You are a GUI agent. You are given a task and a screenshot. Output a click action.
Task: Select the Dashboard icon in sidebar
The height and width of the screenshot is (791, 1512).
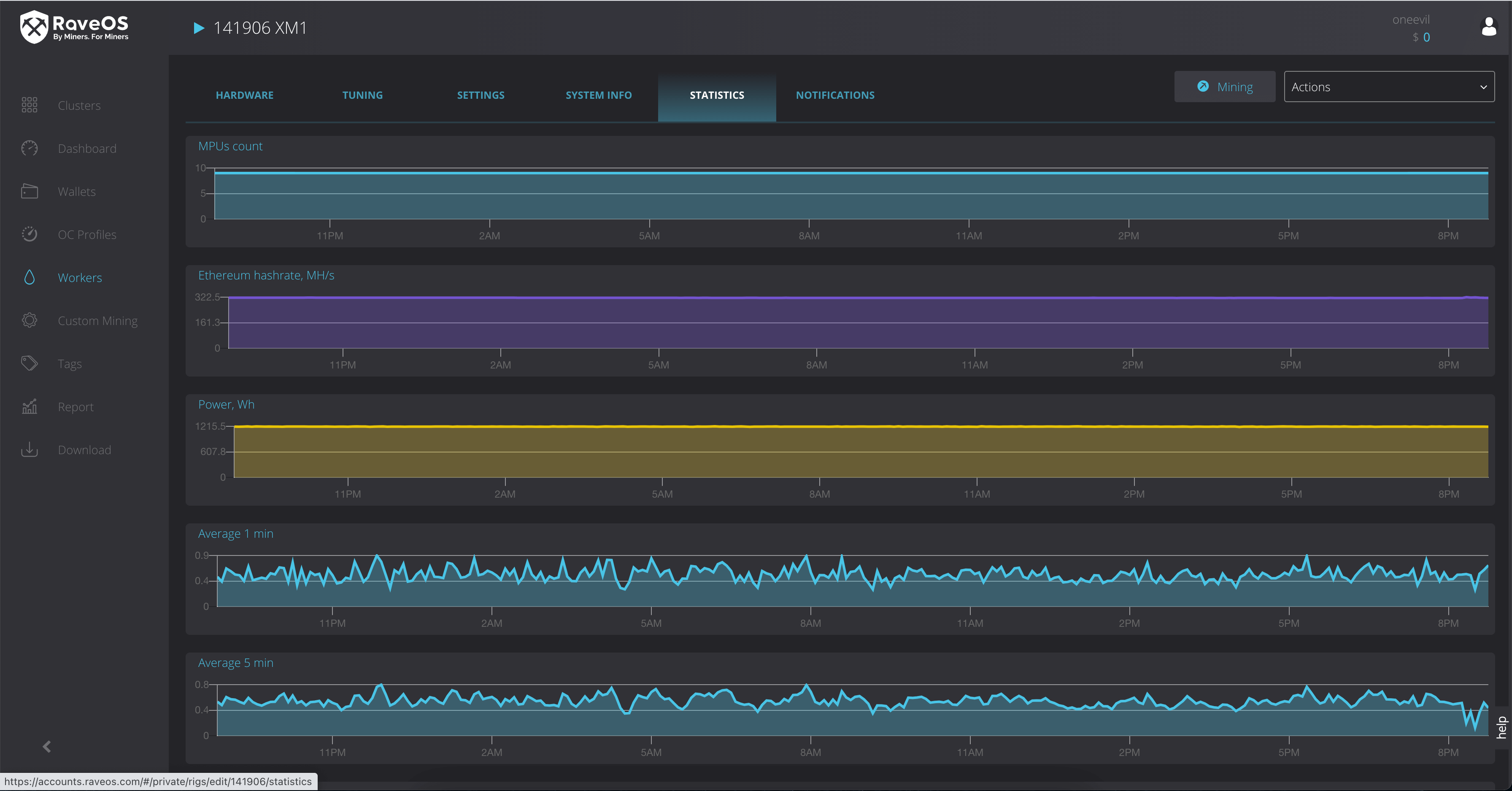tap(29, 148)
